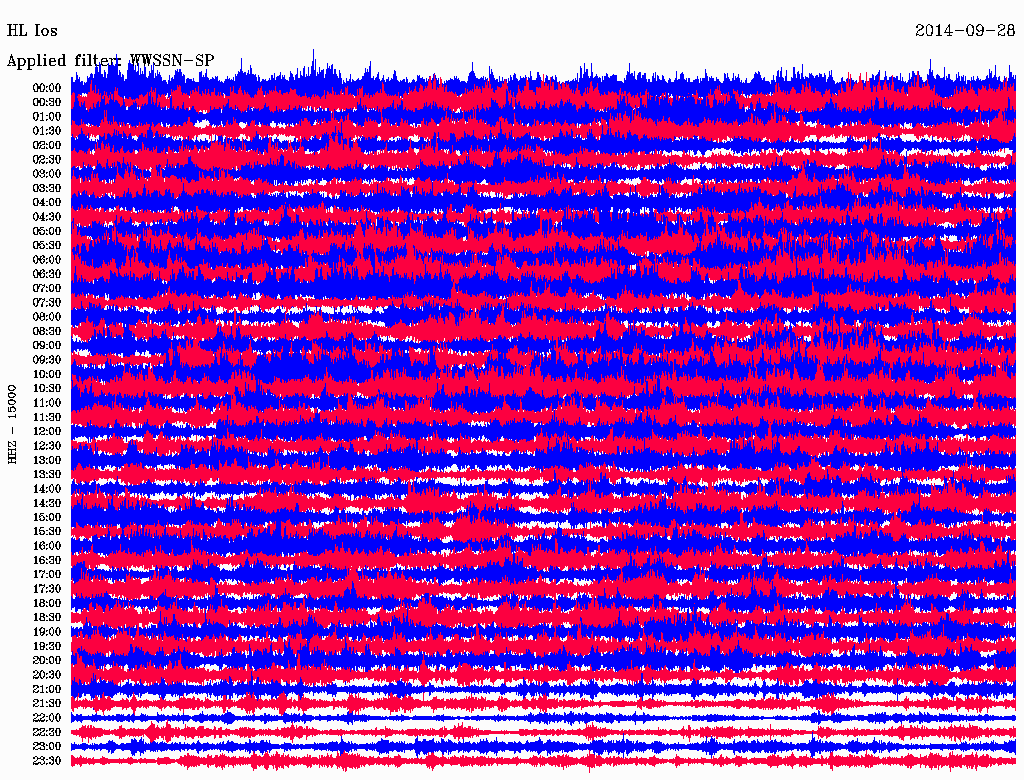Select the 12:00 time label

(x=46, y=431)
